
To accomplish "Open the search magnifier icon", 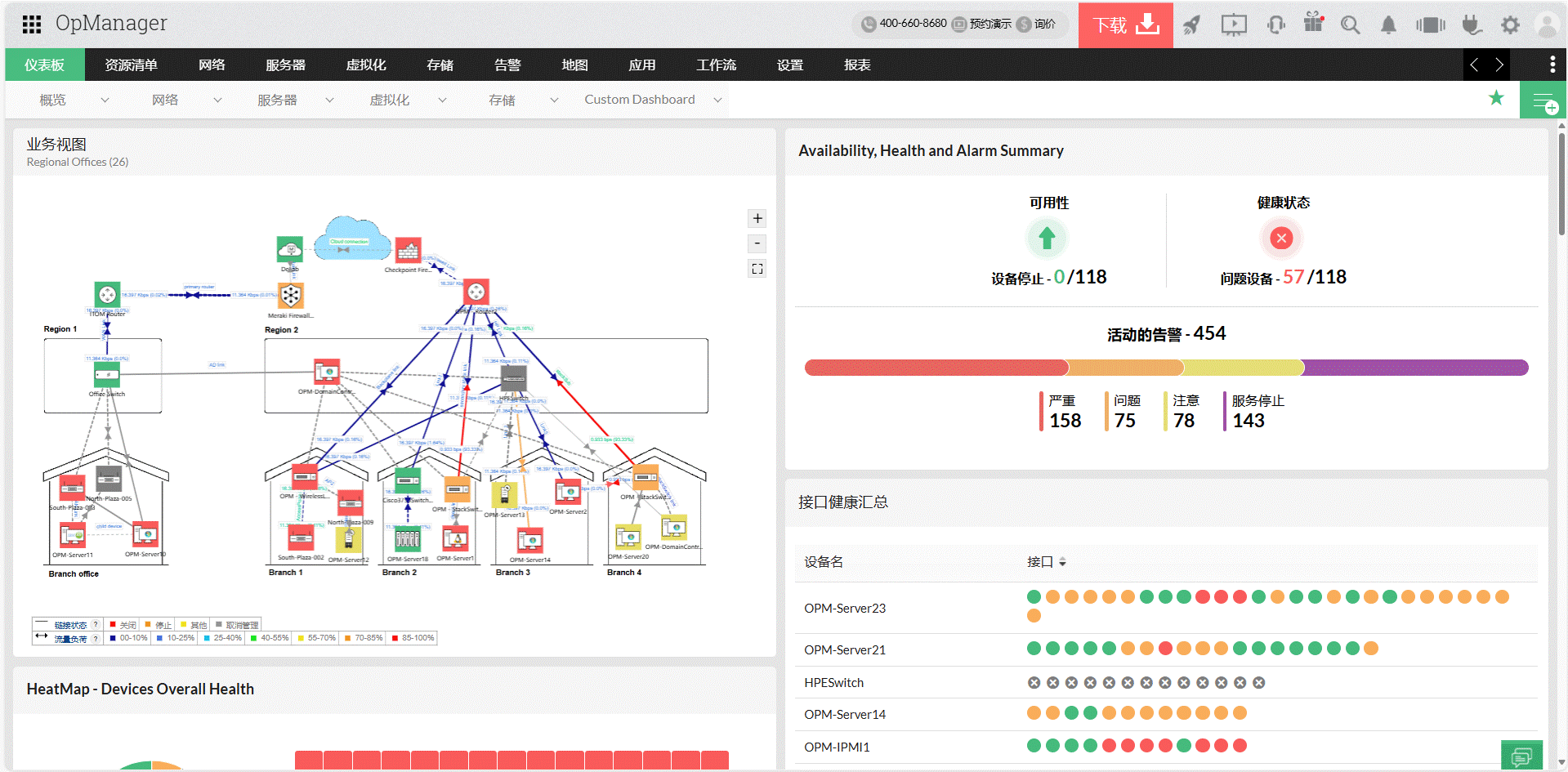I will [1350, 25].
